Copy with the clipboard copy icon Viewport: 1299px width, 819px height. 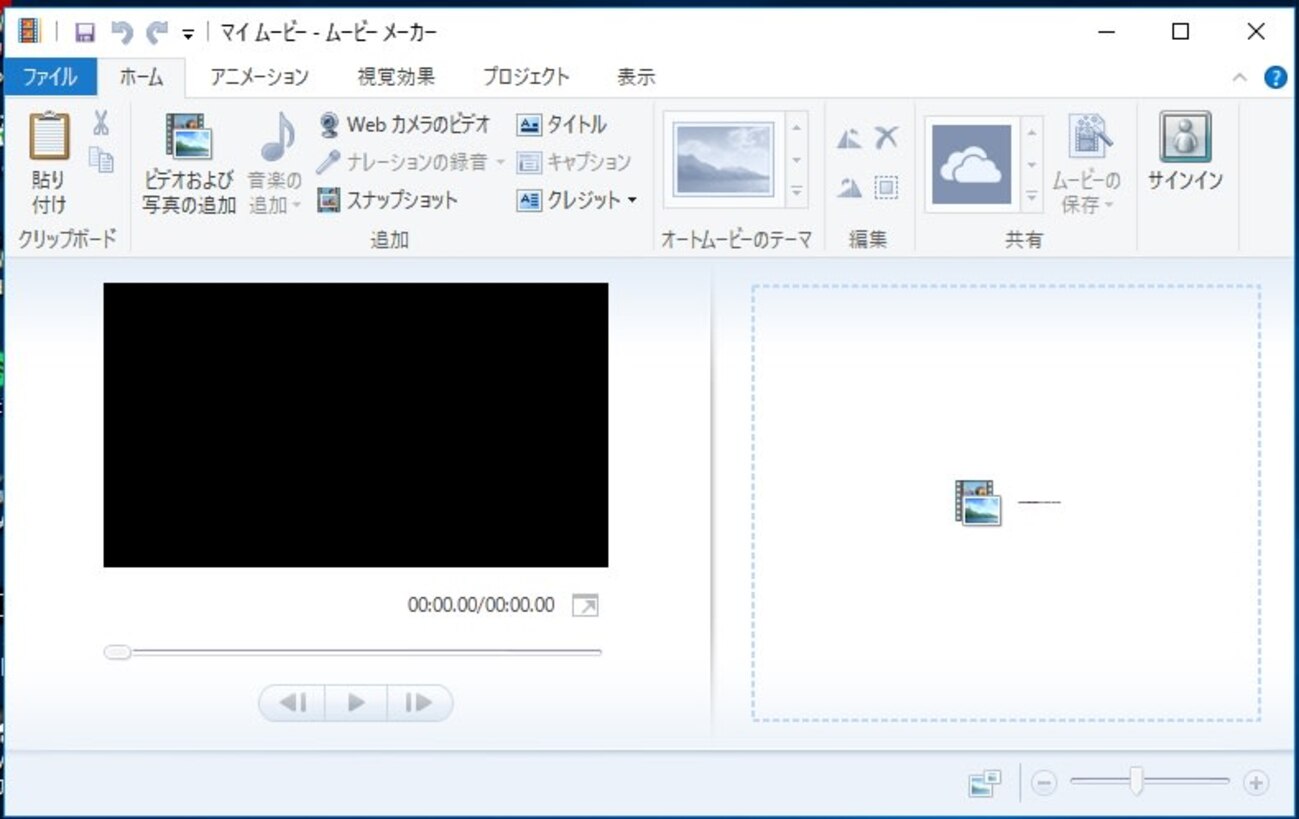pos(101,159)
